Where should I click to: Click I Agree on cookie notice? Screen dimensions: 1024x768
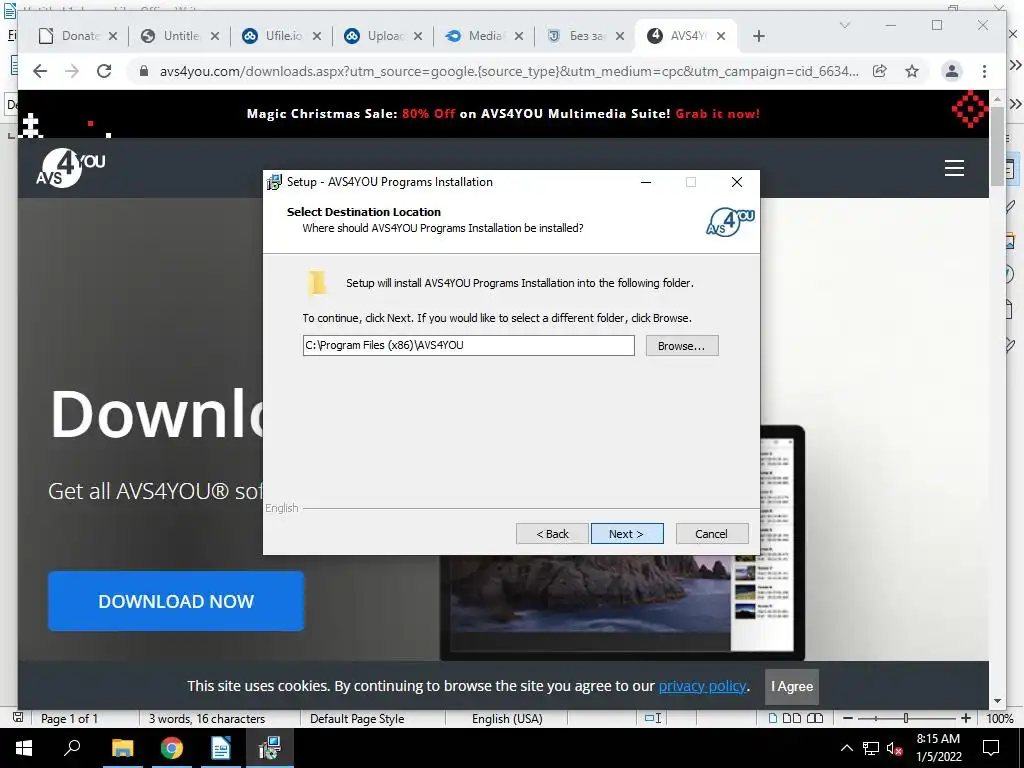pyautogui.click(x=792, y=686)
